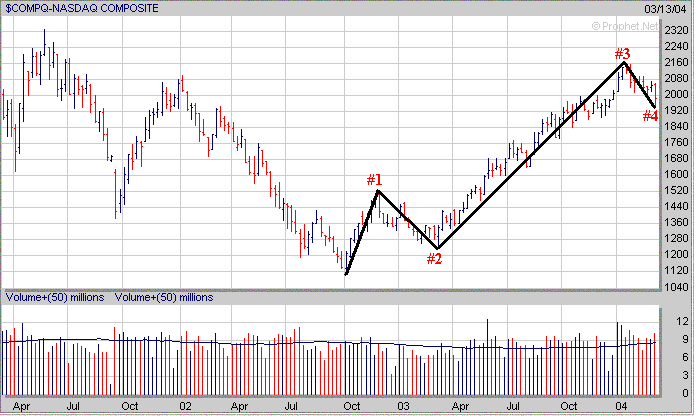The height and width of the screenshot is (416, 696).
Task: Click the Oct label just before 03
Action: tap(352, 406)
